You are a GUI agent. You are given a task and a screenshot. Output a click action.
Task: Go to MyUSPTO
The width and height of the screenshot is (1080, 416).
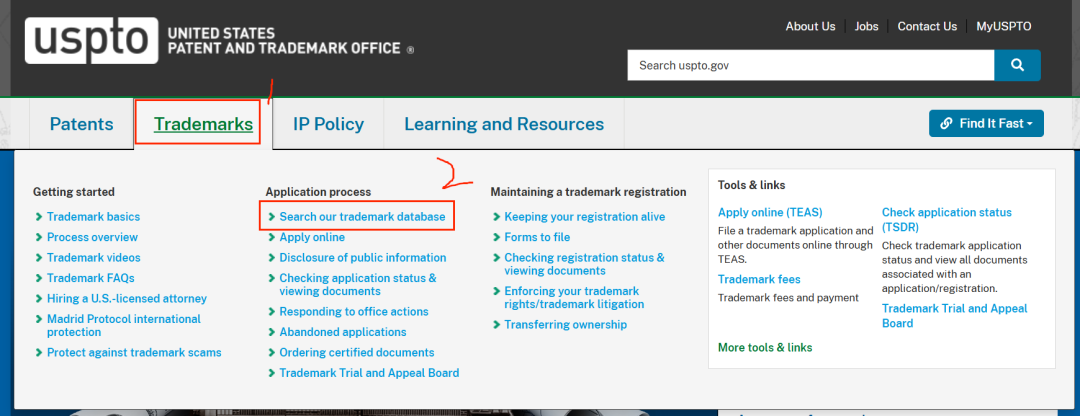[1004, 26]
